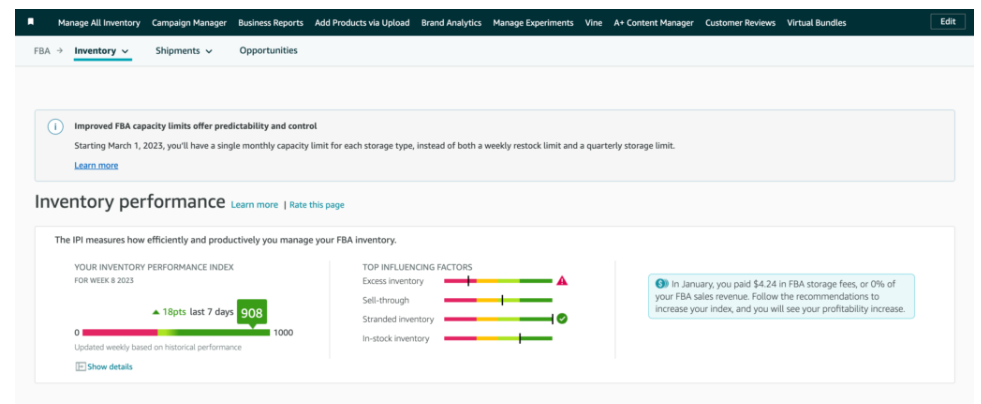Click the green up-arrow next to 18pts

(x=156, y=312)
